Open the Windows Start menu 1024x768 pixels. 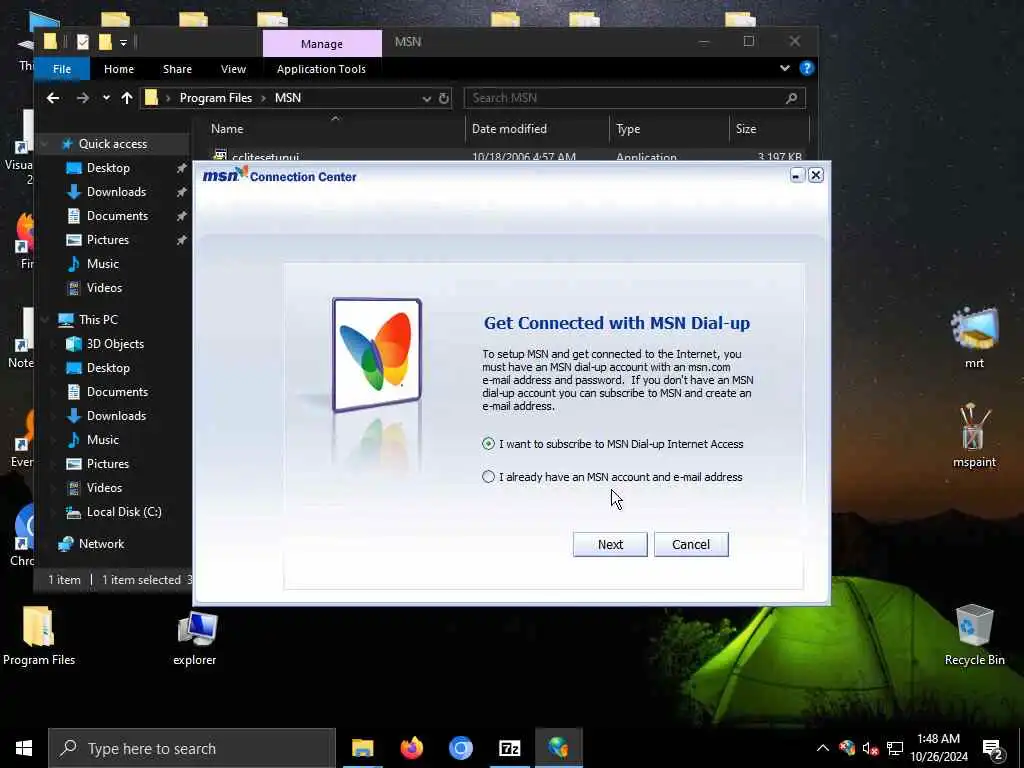(24, 748)
